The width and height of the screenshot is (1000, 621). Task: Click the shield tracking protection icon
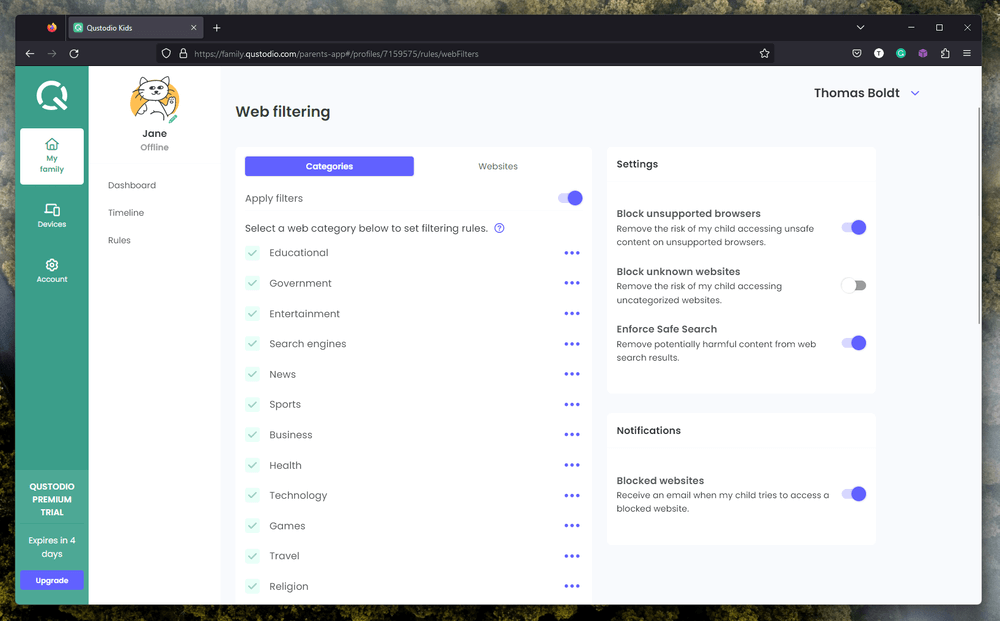tap(166, 54)
